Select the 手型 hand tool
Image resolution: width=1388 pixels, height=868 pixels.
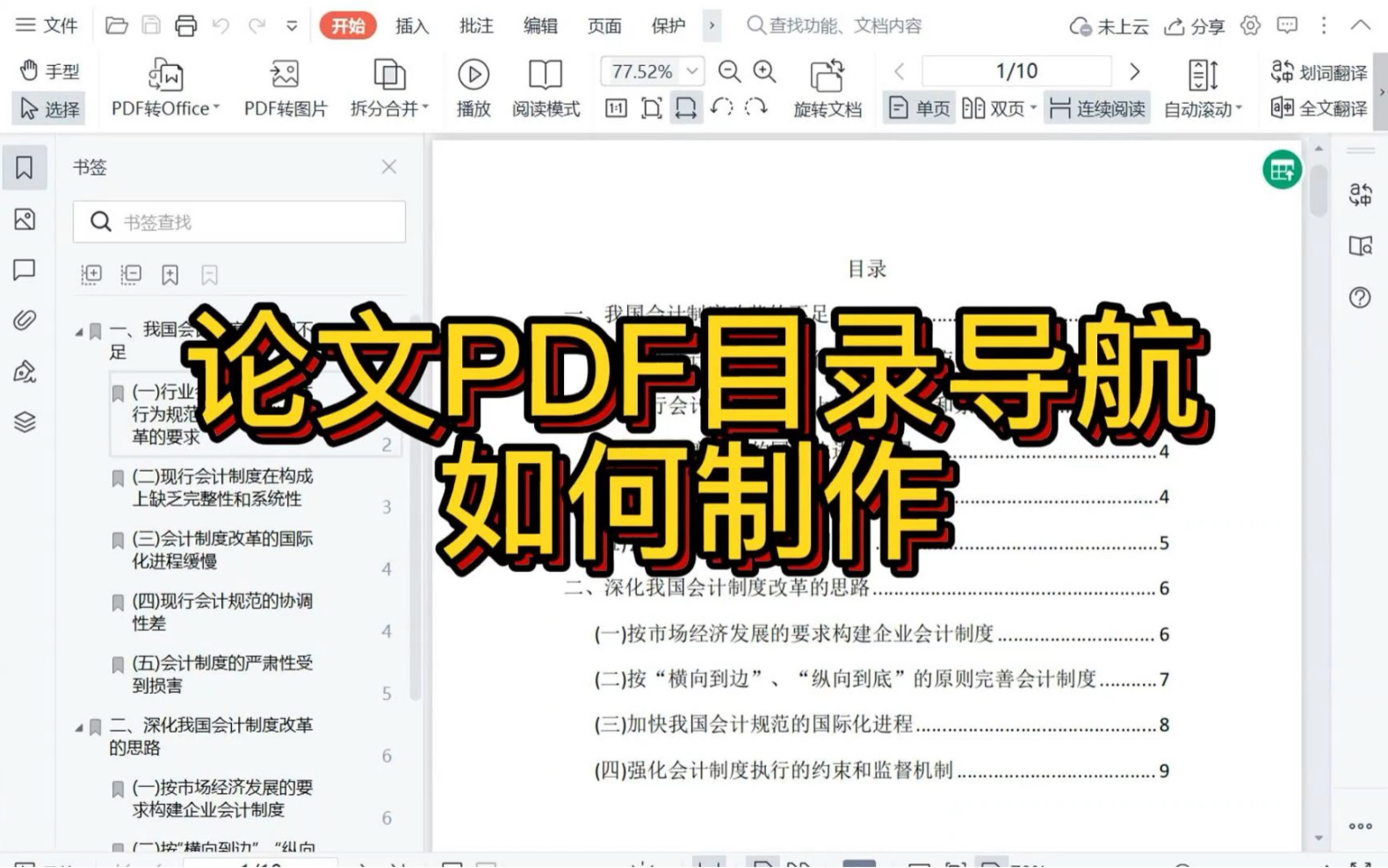[49, 70]
